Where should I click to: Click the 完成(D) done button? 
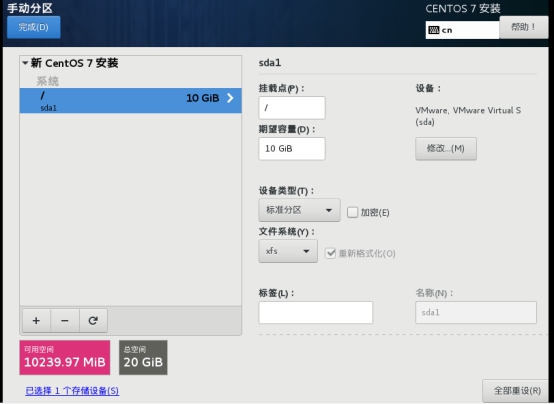click(34, 27)
